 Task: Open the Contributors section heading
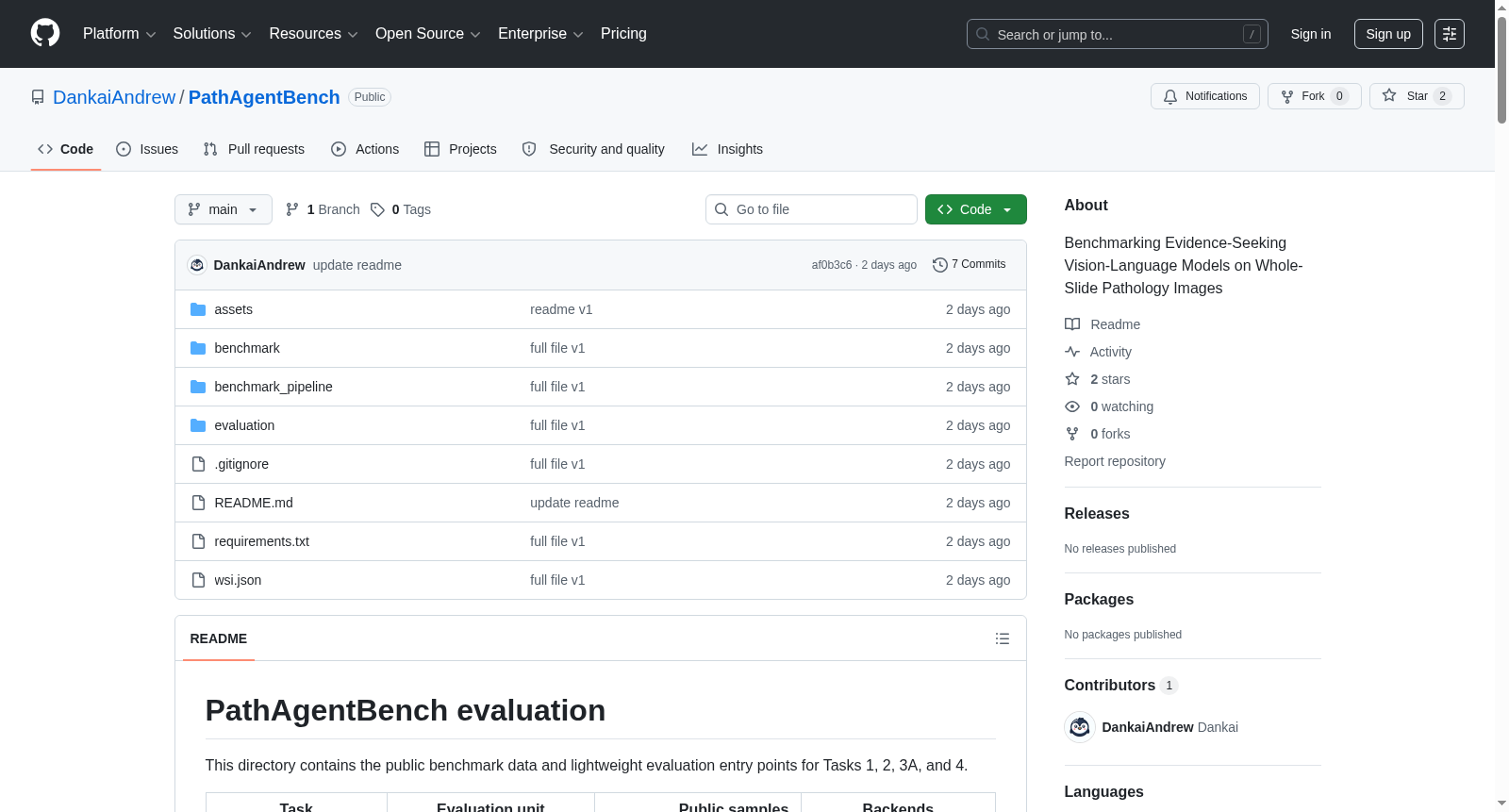[1121, 685]
